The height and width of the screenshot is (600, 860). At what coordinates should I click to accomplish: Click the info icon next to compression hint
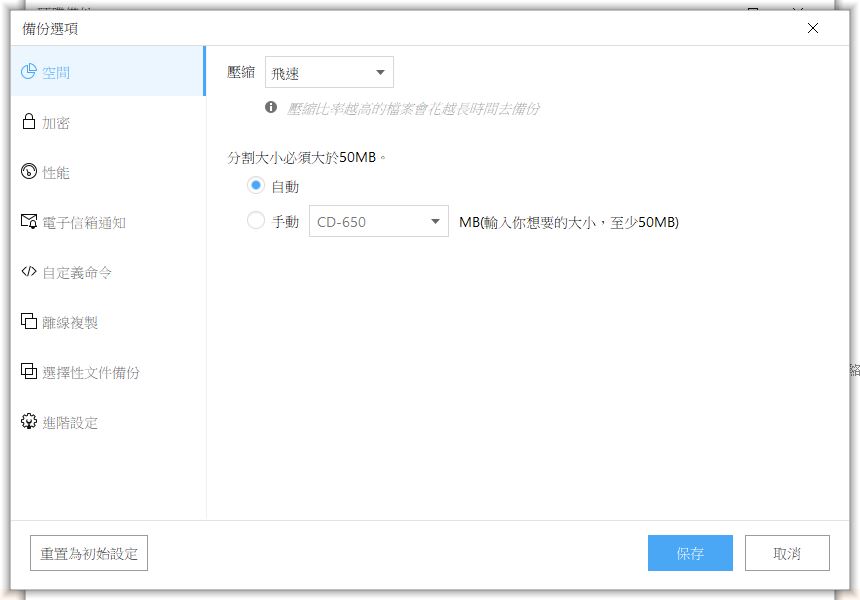point(271,107)
